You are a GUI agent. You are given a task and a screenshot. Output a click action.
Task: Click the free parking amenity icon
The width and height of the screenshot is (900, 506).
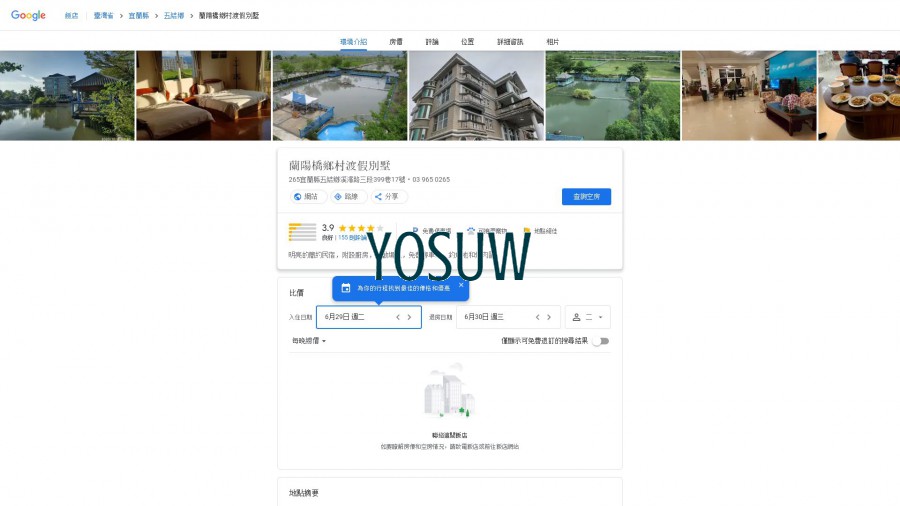(x=415, y=231)
